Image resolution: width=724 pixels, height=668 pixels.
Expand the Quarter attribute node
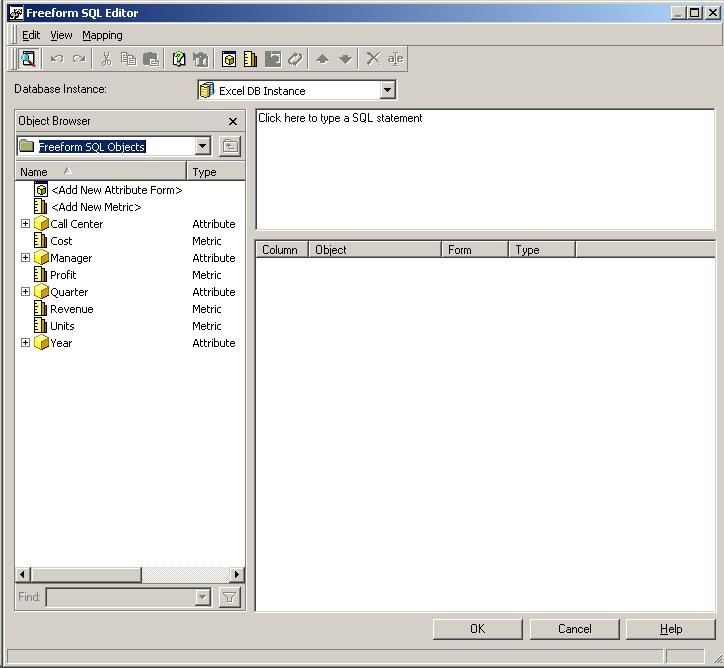click(25, 292)
